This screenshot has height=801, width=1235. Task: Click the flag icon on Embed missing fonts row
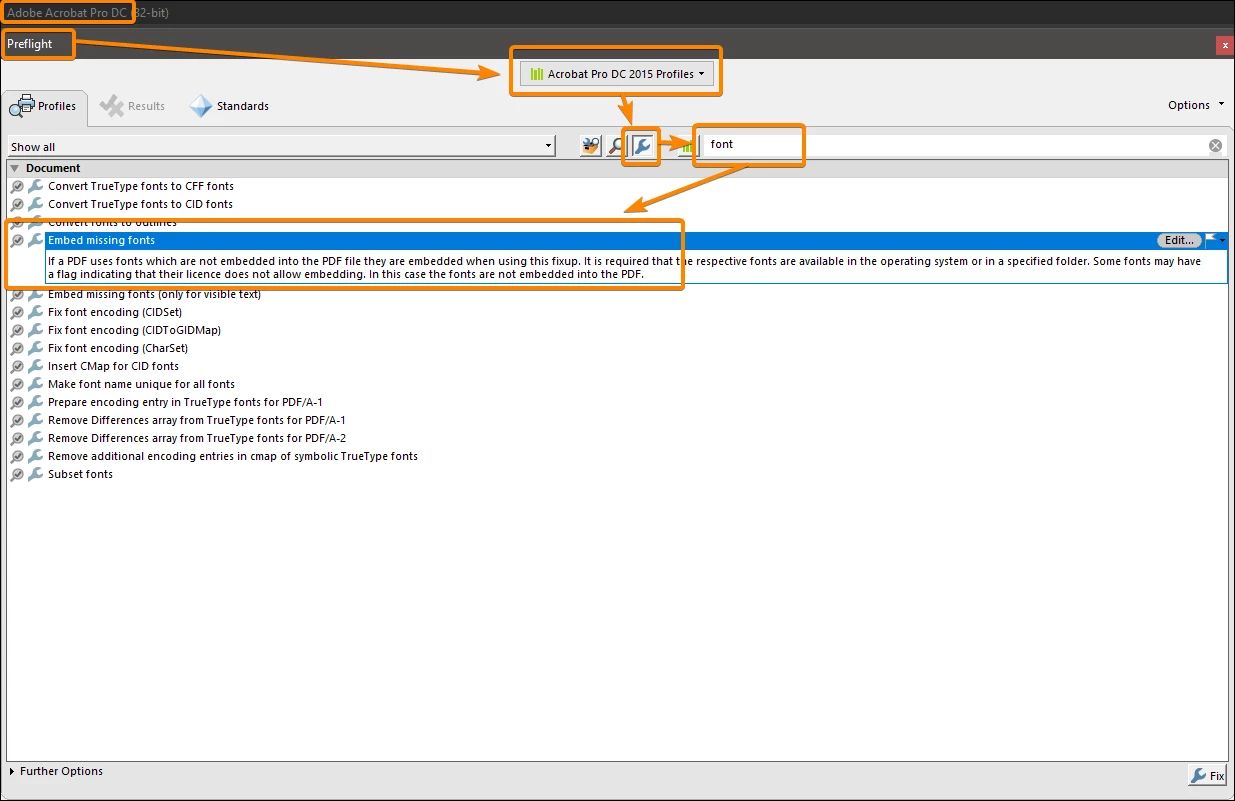pyautogui.click(x=1211, y=240)
